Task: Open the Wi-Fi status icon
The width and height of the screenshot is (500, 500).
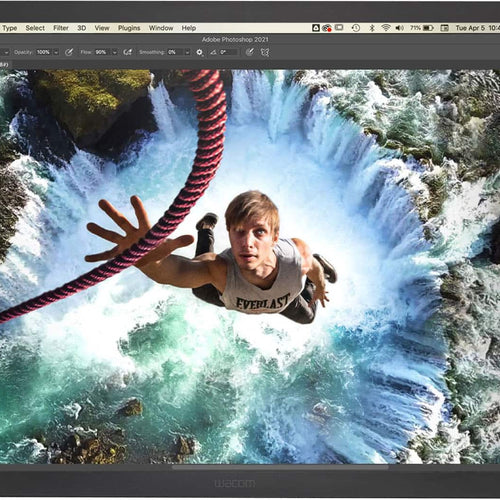Action: coord(386,28)
